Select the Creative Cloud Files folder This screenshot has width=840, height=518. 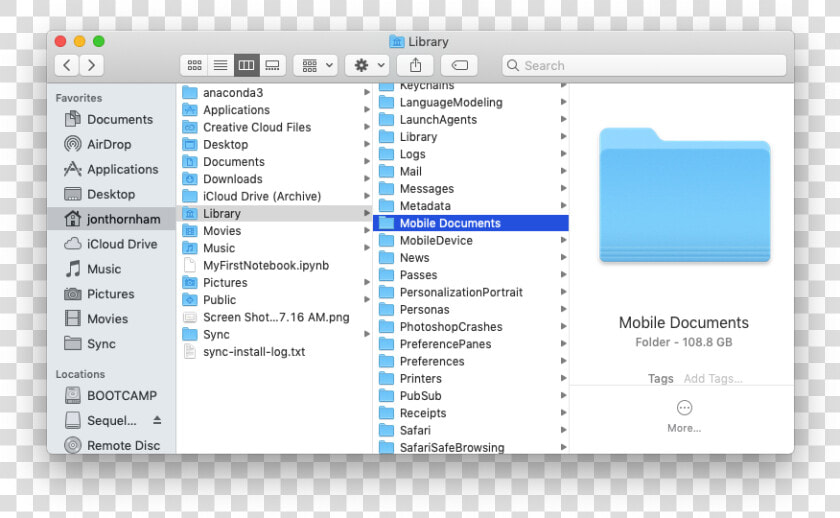point(274,127)
